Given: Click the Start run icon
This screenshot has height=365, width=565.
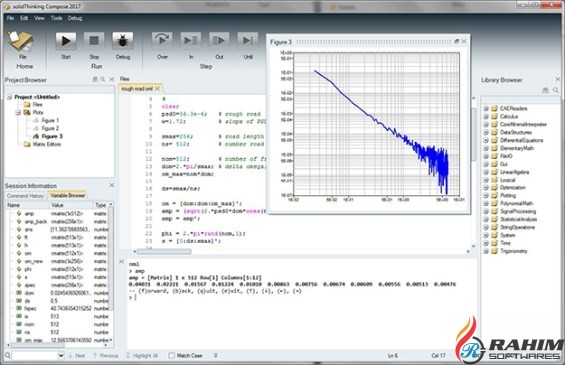Looking at the screenshot, I should 66,41.
